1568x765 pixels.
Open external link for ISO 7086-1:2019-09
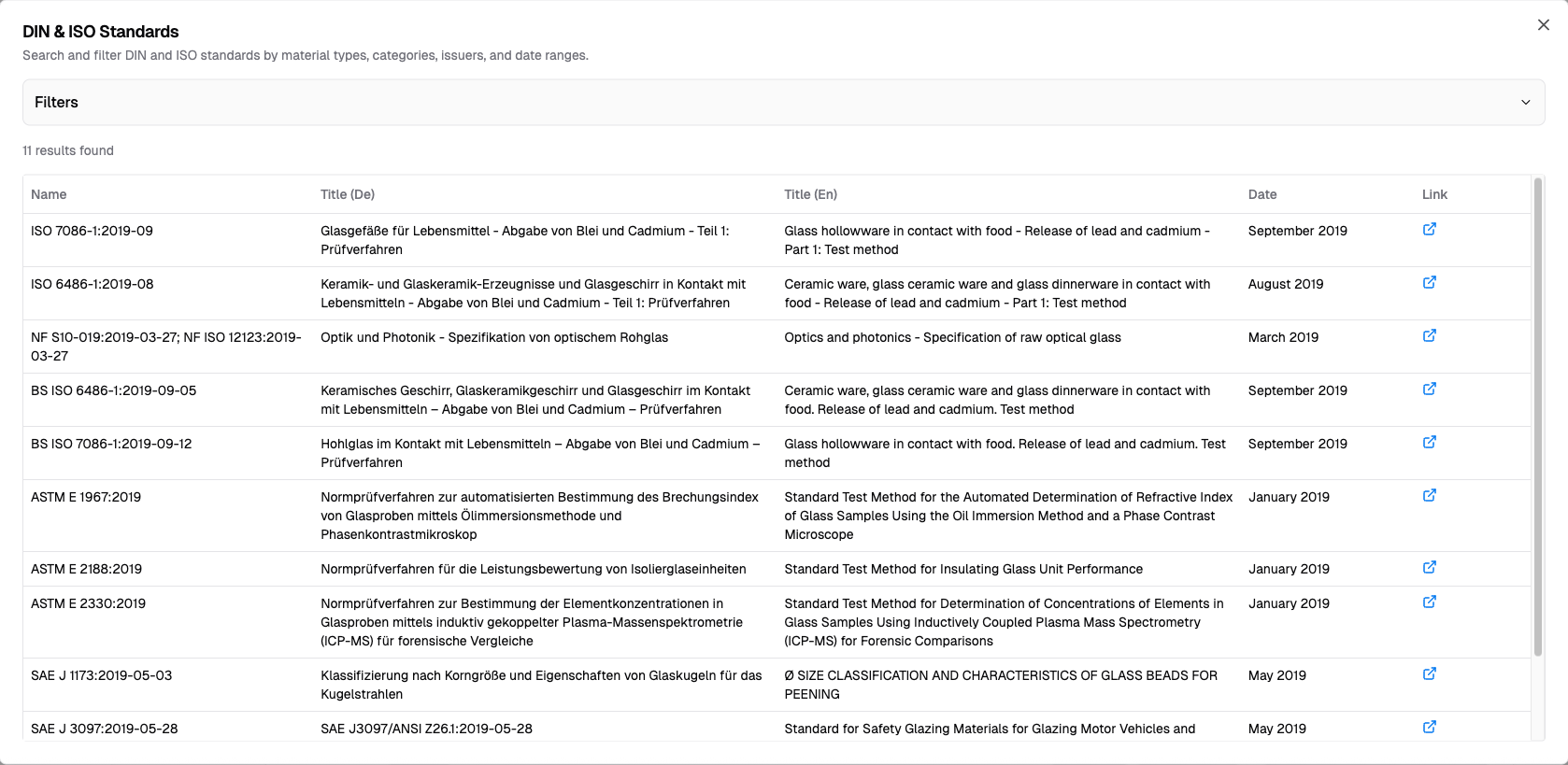(x=1429, y=229)
